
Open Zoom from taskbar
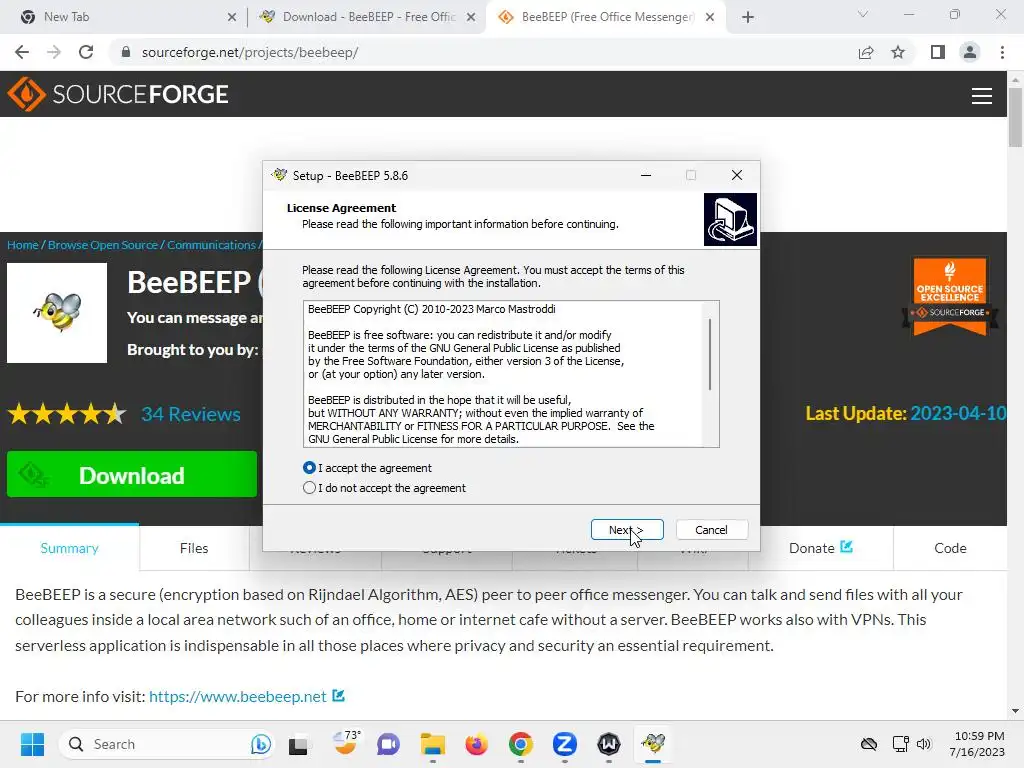pyautogui.click(x=564, y=744)
